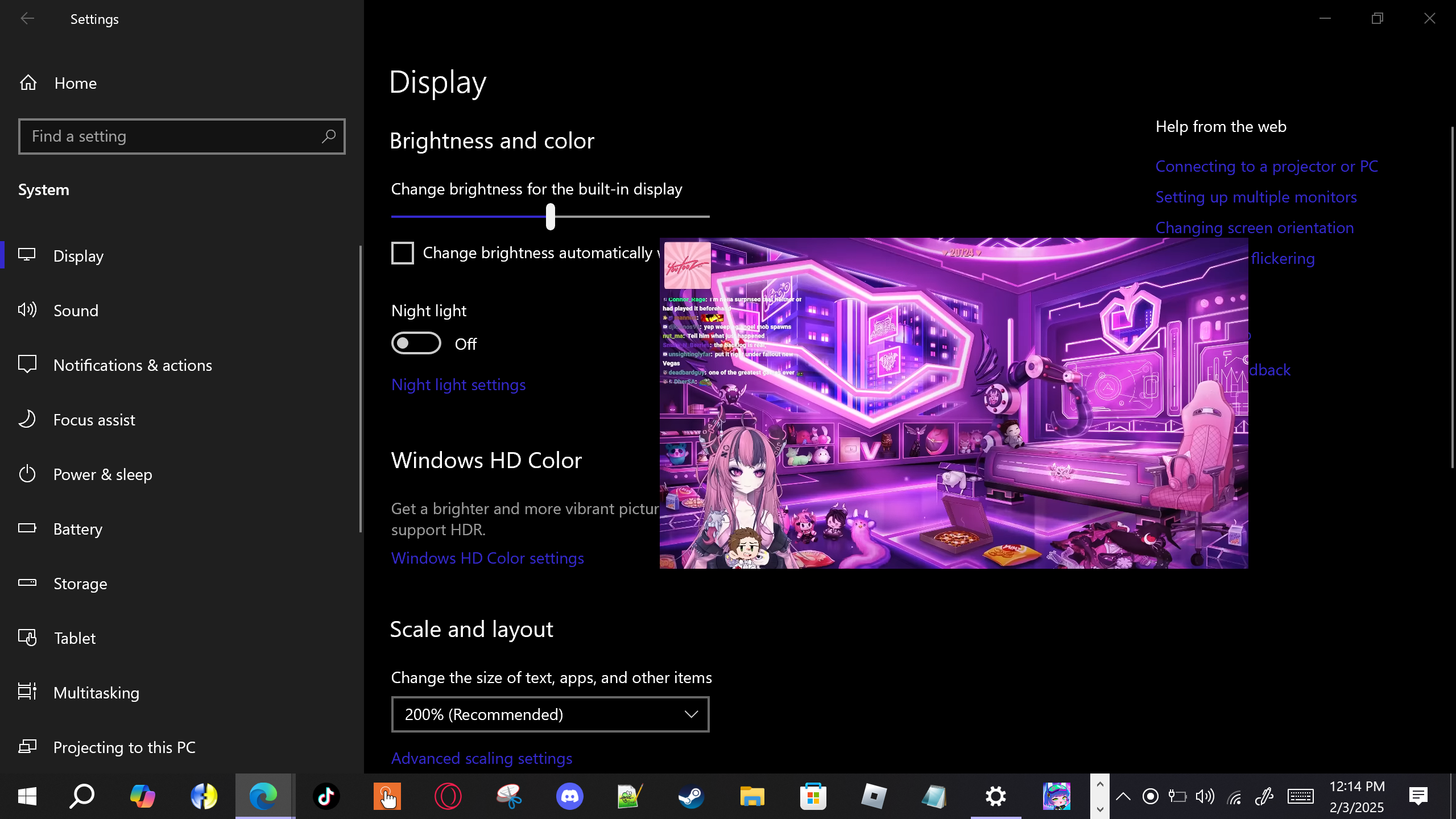Viewport: 1456px width, 819px height.
Task: Open the scale size dropdown at 200%
Action: pyautogui.click(x=551, y=714)
